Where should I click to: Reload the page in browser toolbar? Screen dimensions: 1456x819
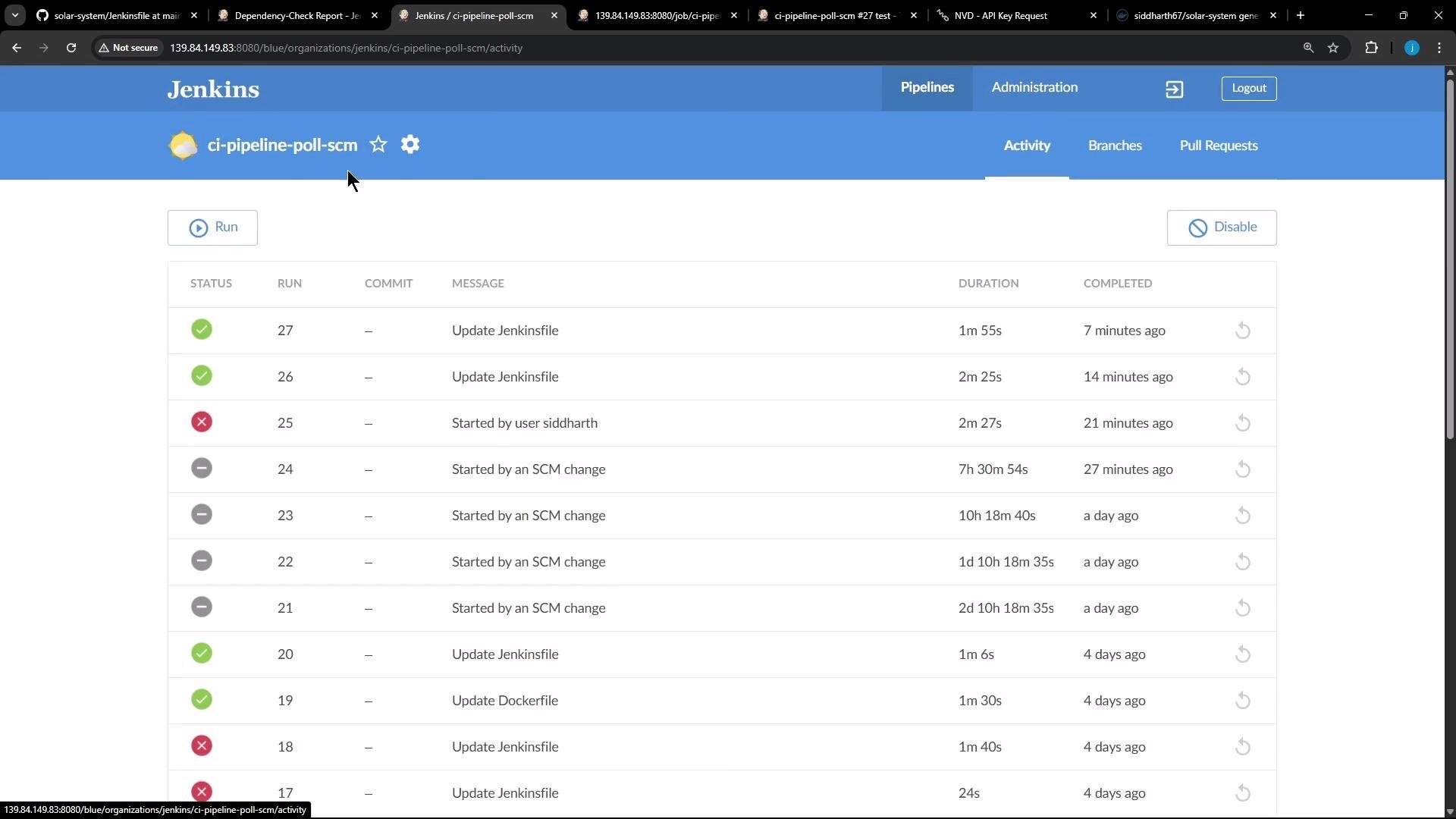(x=71, y=48)
